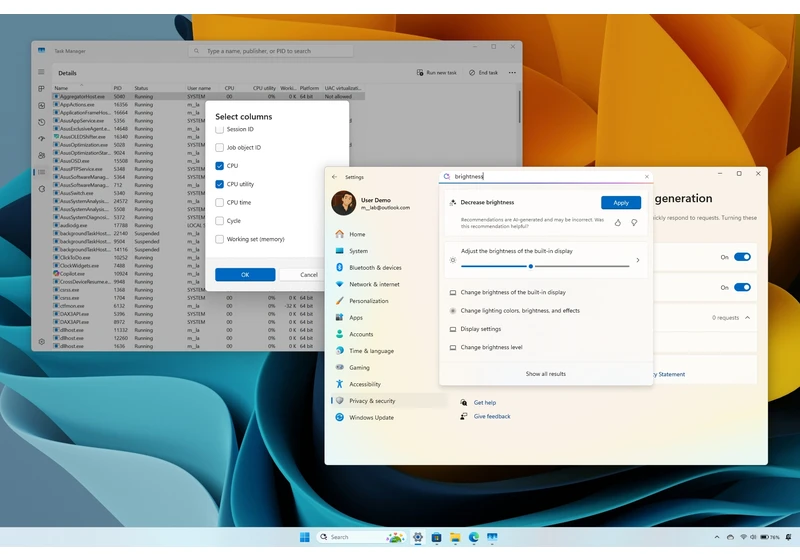This screenshot has width=800, height=560.
Task: Turn off the first On toggle in Settings
Action: [742, 257]
